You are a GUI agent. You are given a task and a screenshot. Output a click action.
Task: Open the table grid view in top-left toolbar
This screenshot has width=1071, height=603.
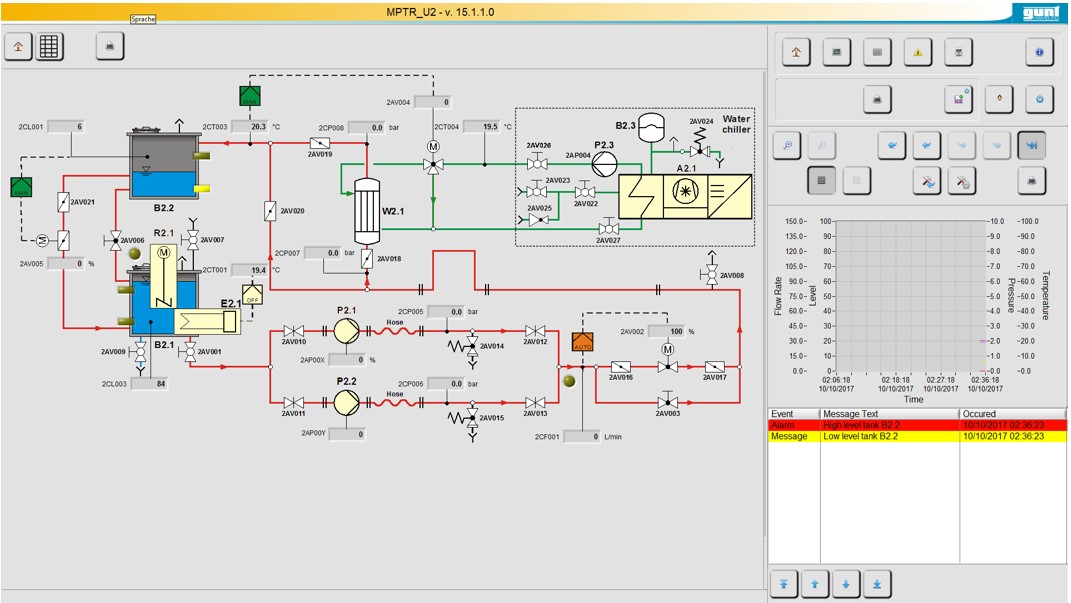(50, 46)
